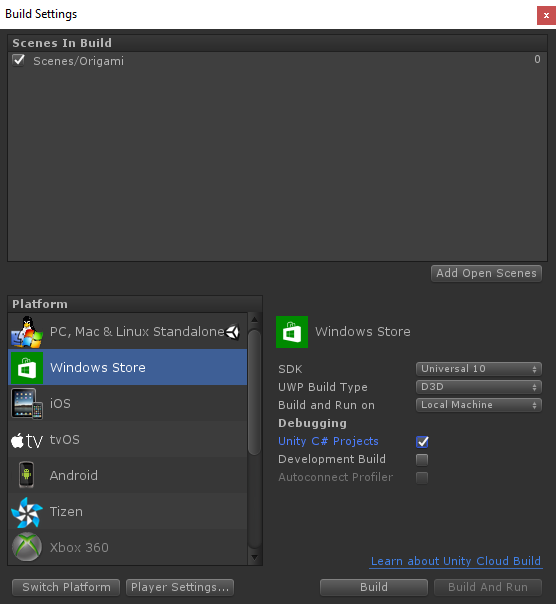
Task: Disable the Unity C# Projects checkbox
Action: click(422, 441)
